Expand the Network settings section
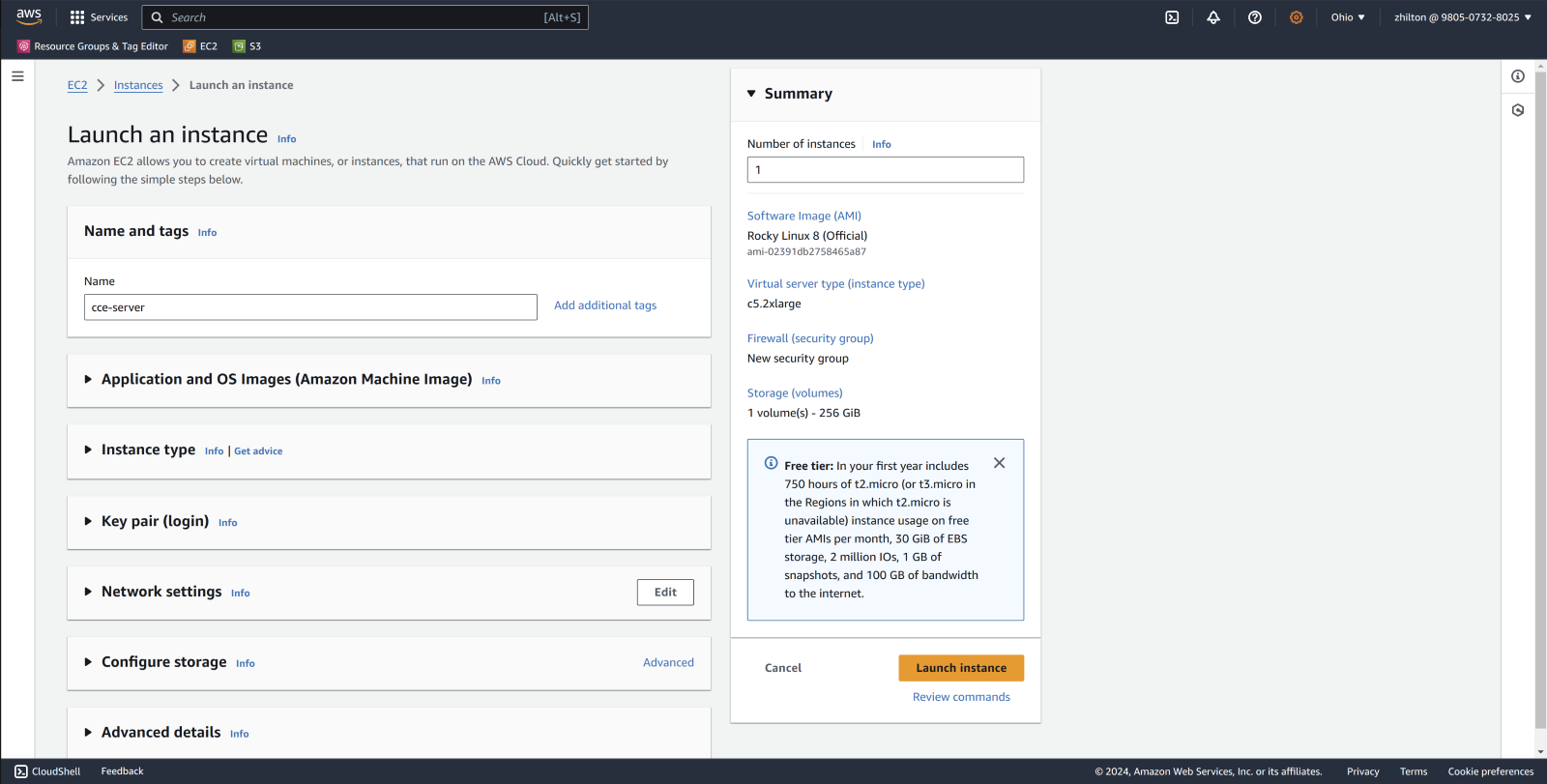The image size is (1547, 784). (x=88, y=592)
